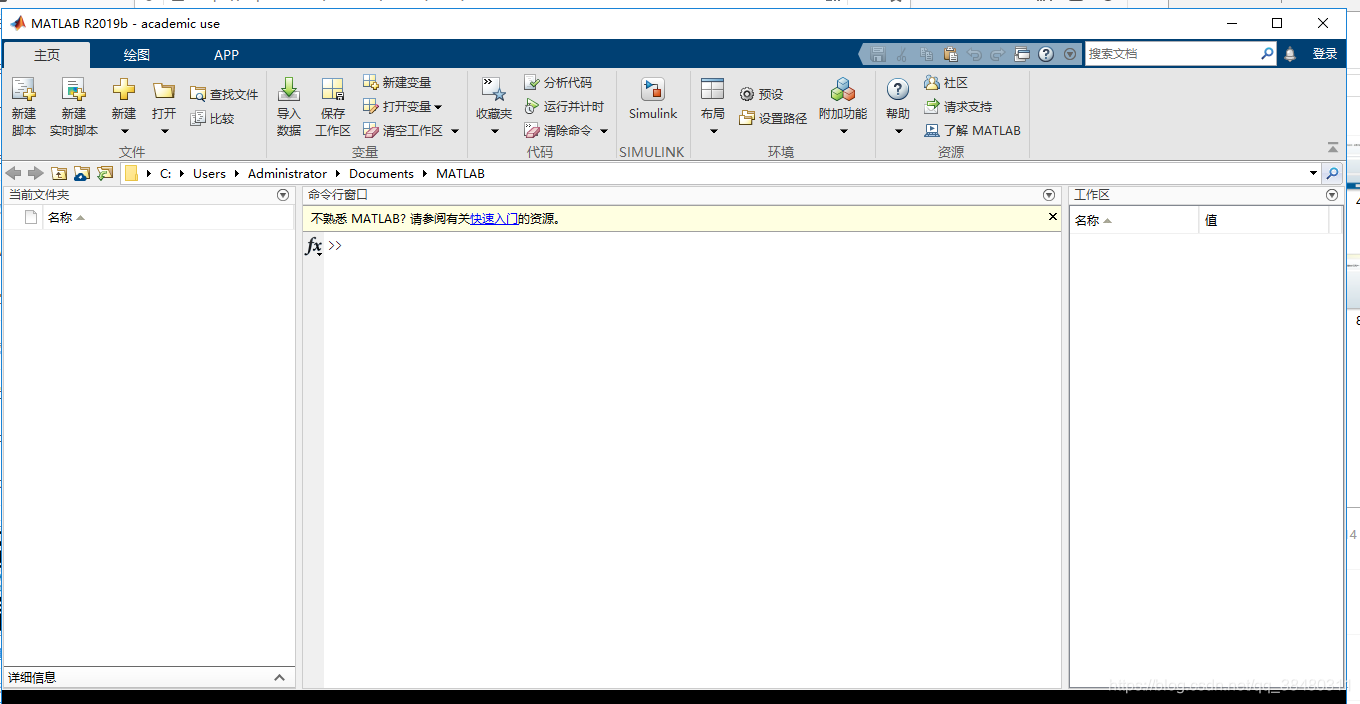
Task: Open Current Folder (当前文件夹) panel actions menu
Action: click(x=282, y=195)
